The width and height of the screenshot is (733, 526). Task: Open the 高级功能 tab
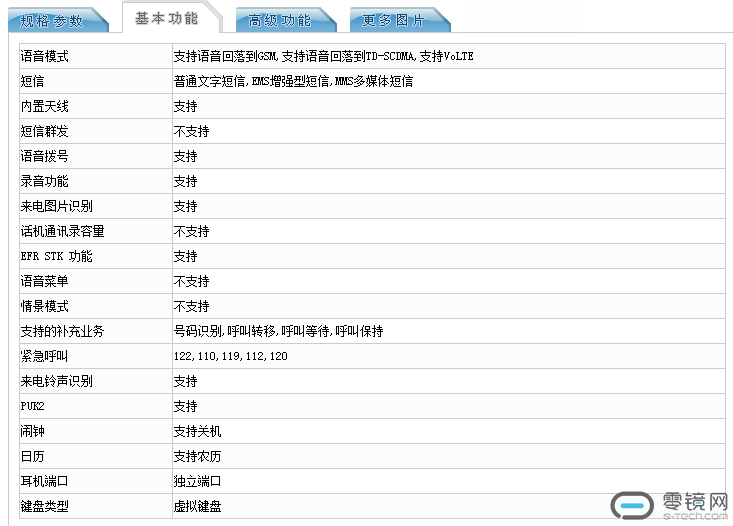point(279,20)
